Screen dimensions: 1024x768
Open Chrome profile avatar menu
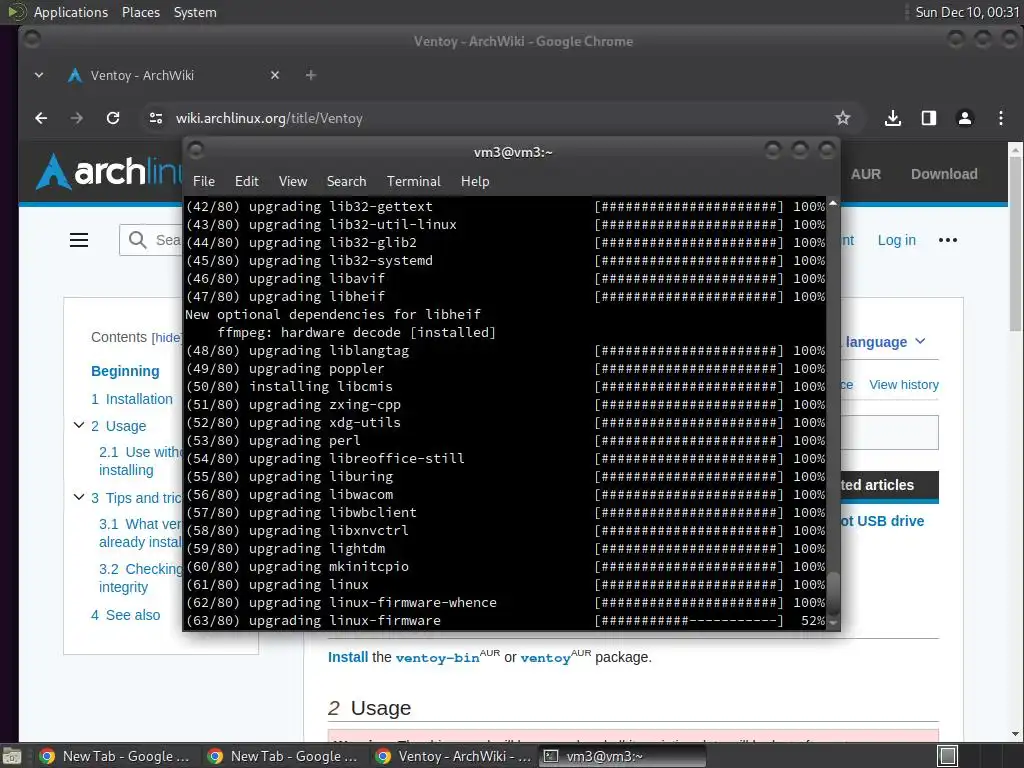click(965, 118)
